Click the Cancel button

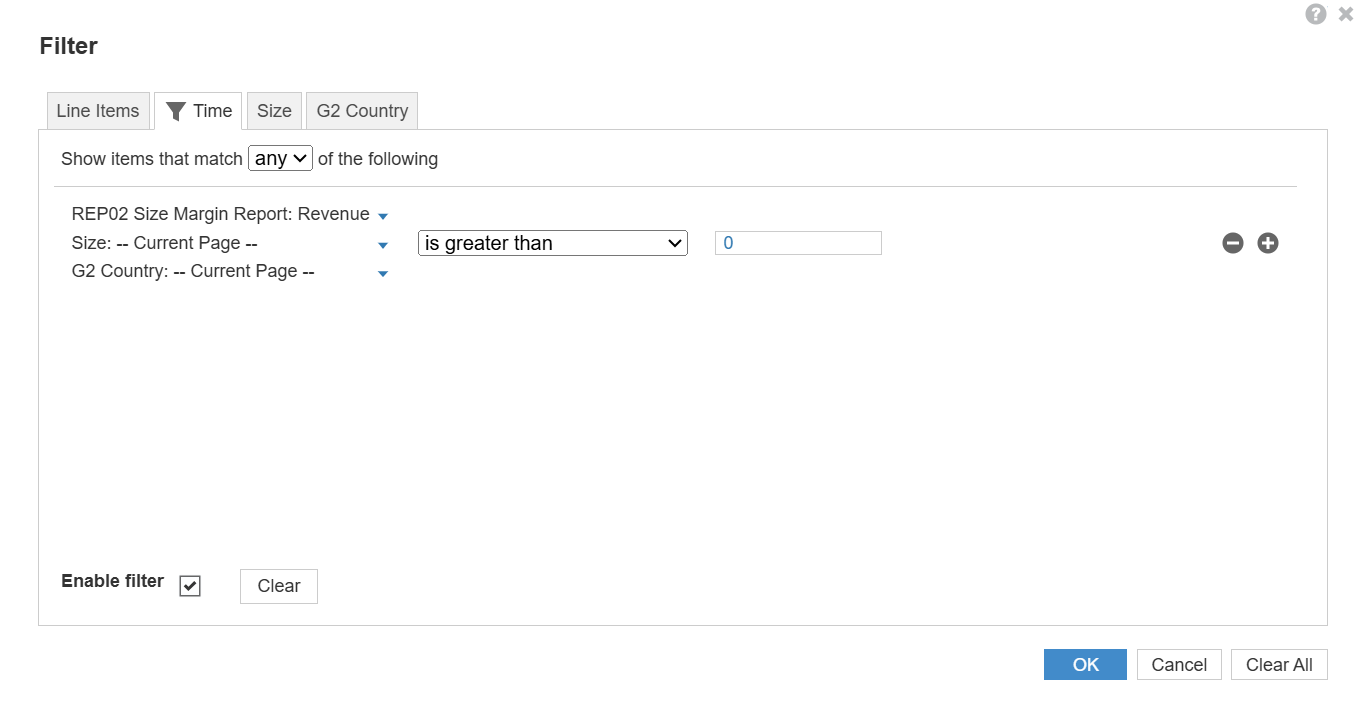click(x=1179, y=665)
